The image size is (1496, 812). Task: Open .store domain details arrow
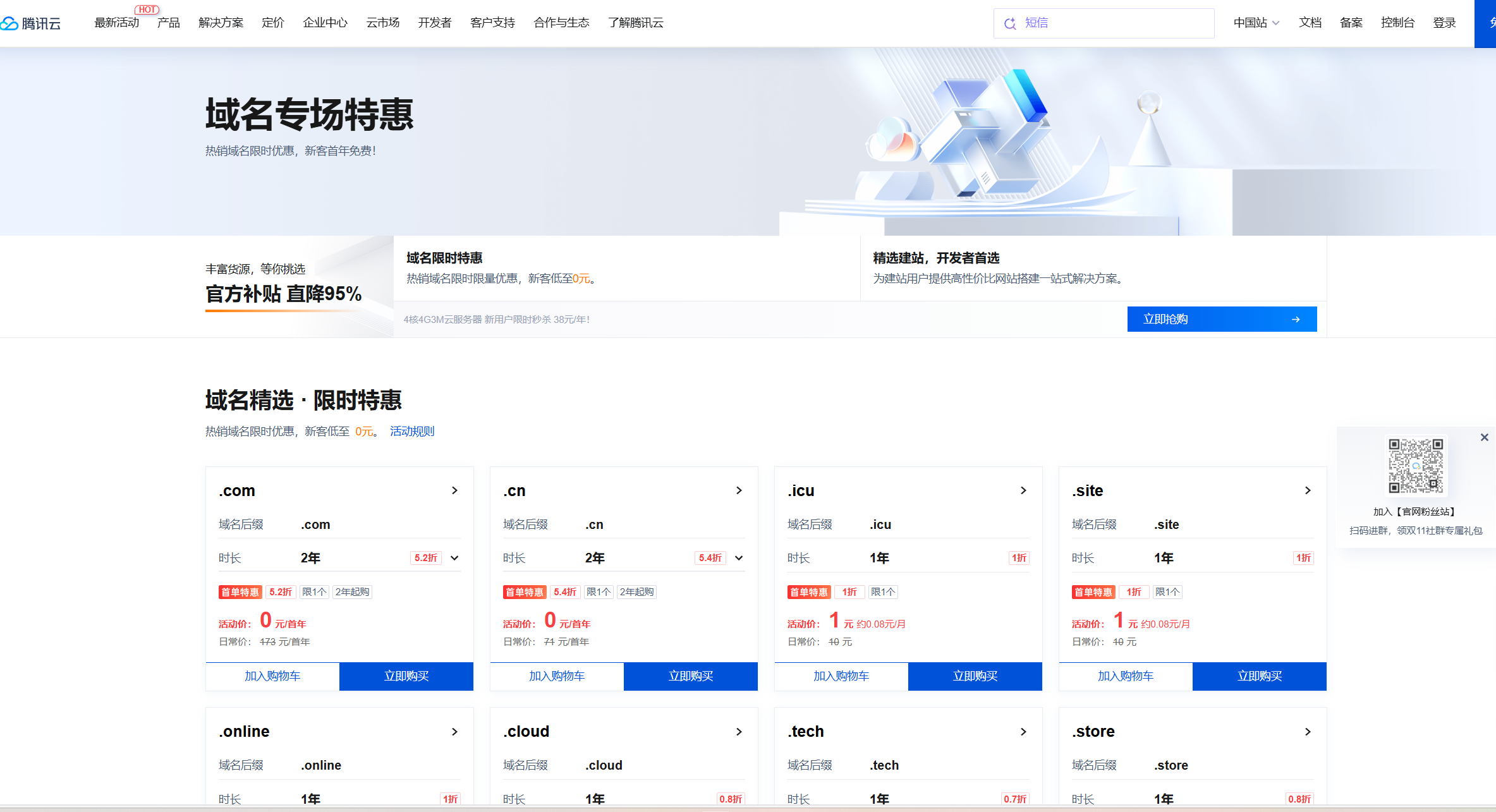click(1308, 732)
